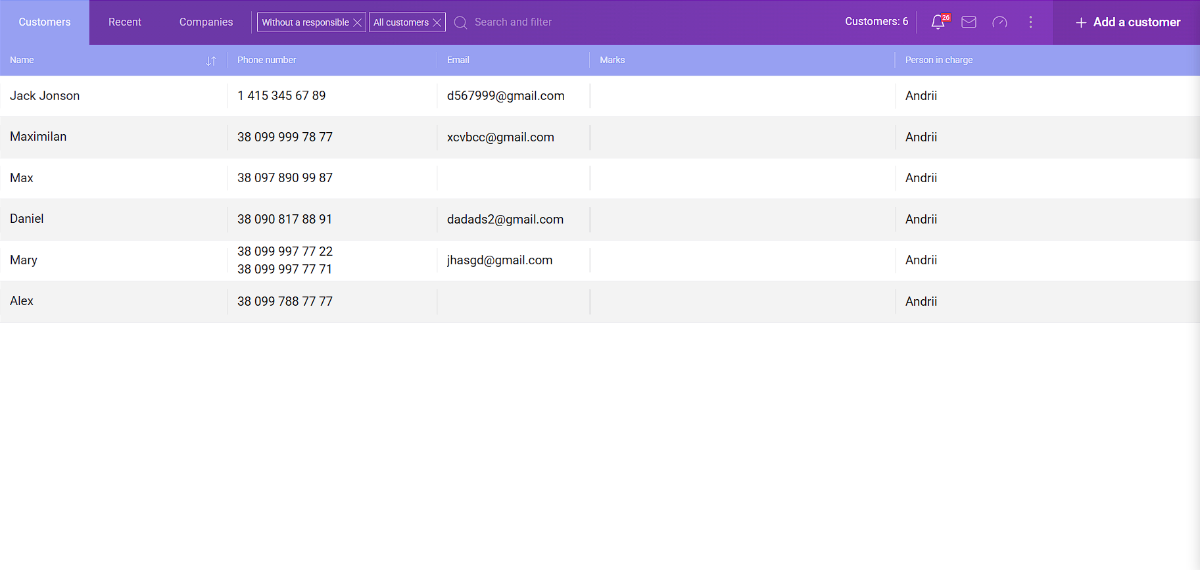Click phone number 38 097 890 99 87

pyautogui.click(x=285, y=178)
